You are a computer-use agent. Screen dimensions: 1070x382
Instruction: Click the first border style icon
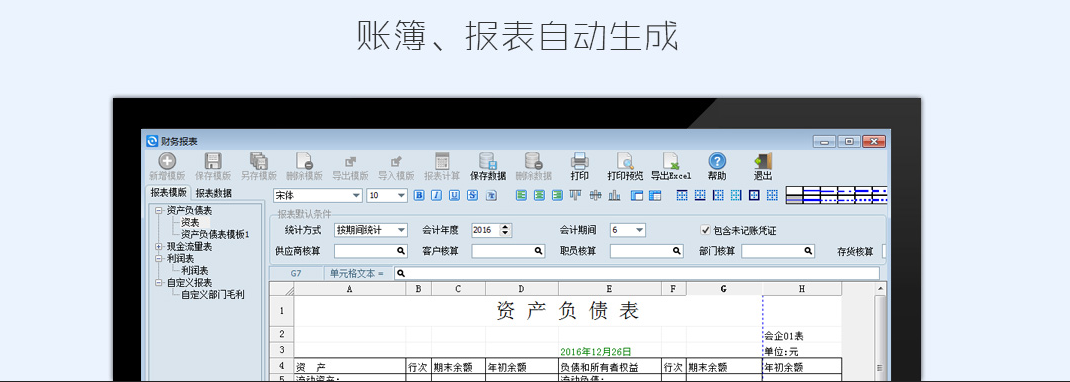click(682, 195)
